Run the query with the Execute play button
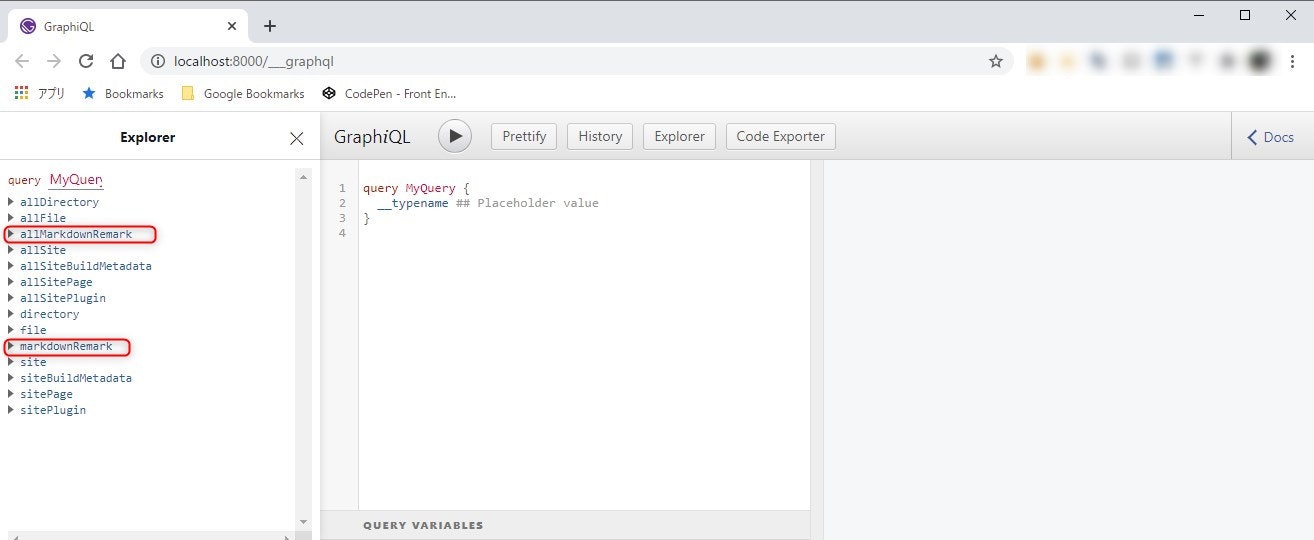Screen dimensions: 1314x540 tap(455, 136)
